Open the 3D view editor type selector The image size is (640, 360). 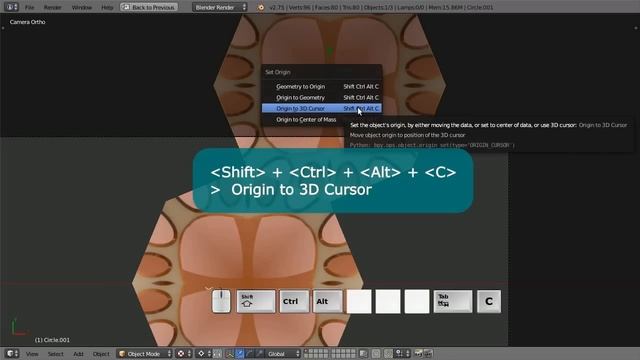(x=12, y=353)
